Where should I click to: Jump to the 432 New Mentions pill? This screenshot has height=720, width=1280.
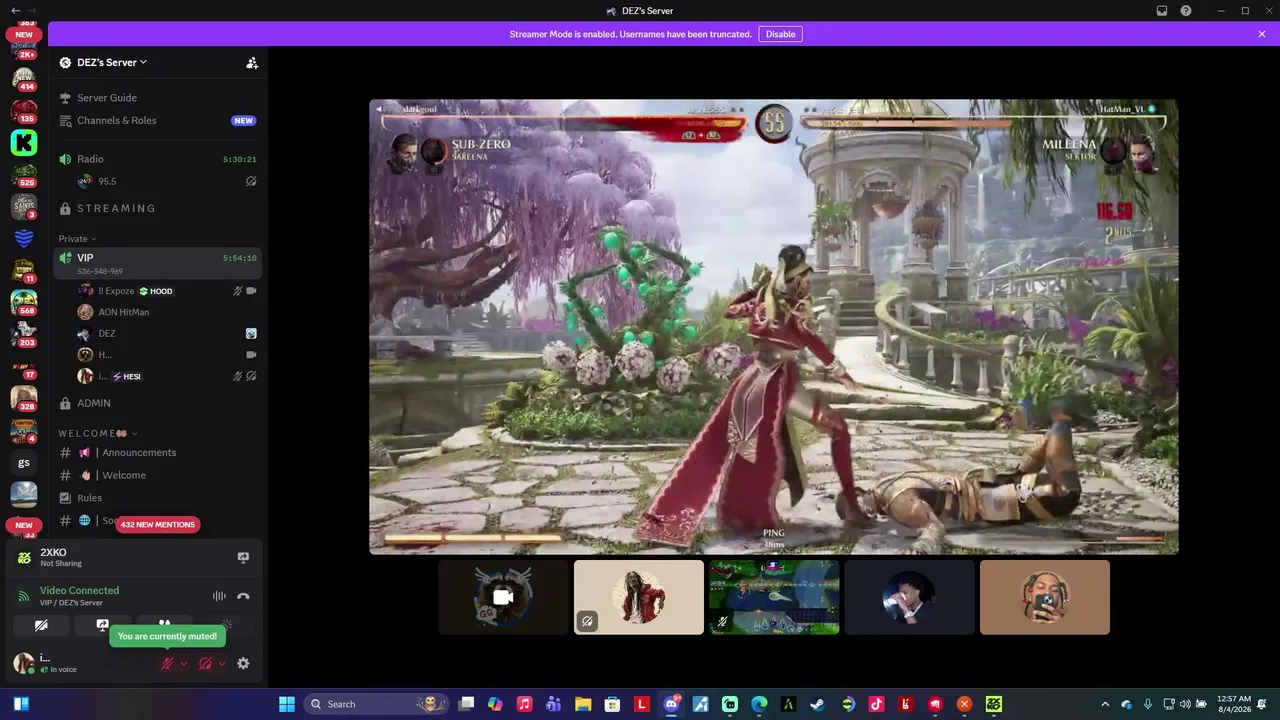point(158,525)
